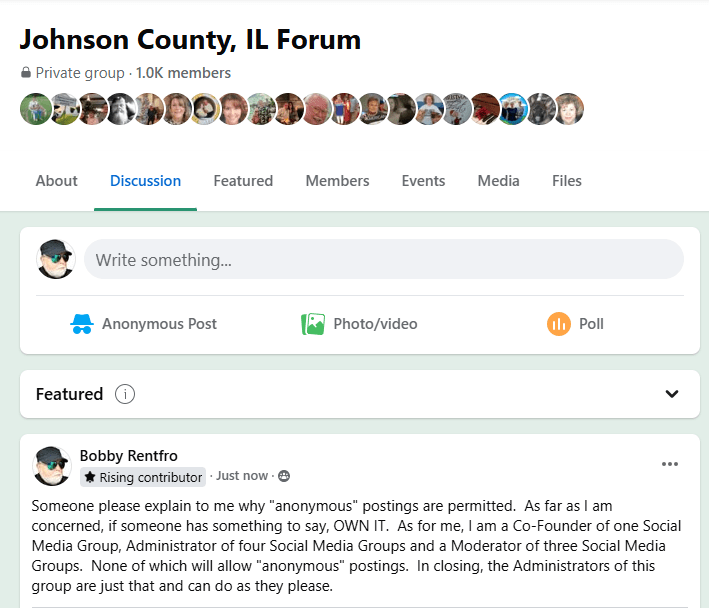Click the 1.0K members link
This screenshot has width=709, height=608.
click(183, 73)
